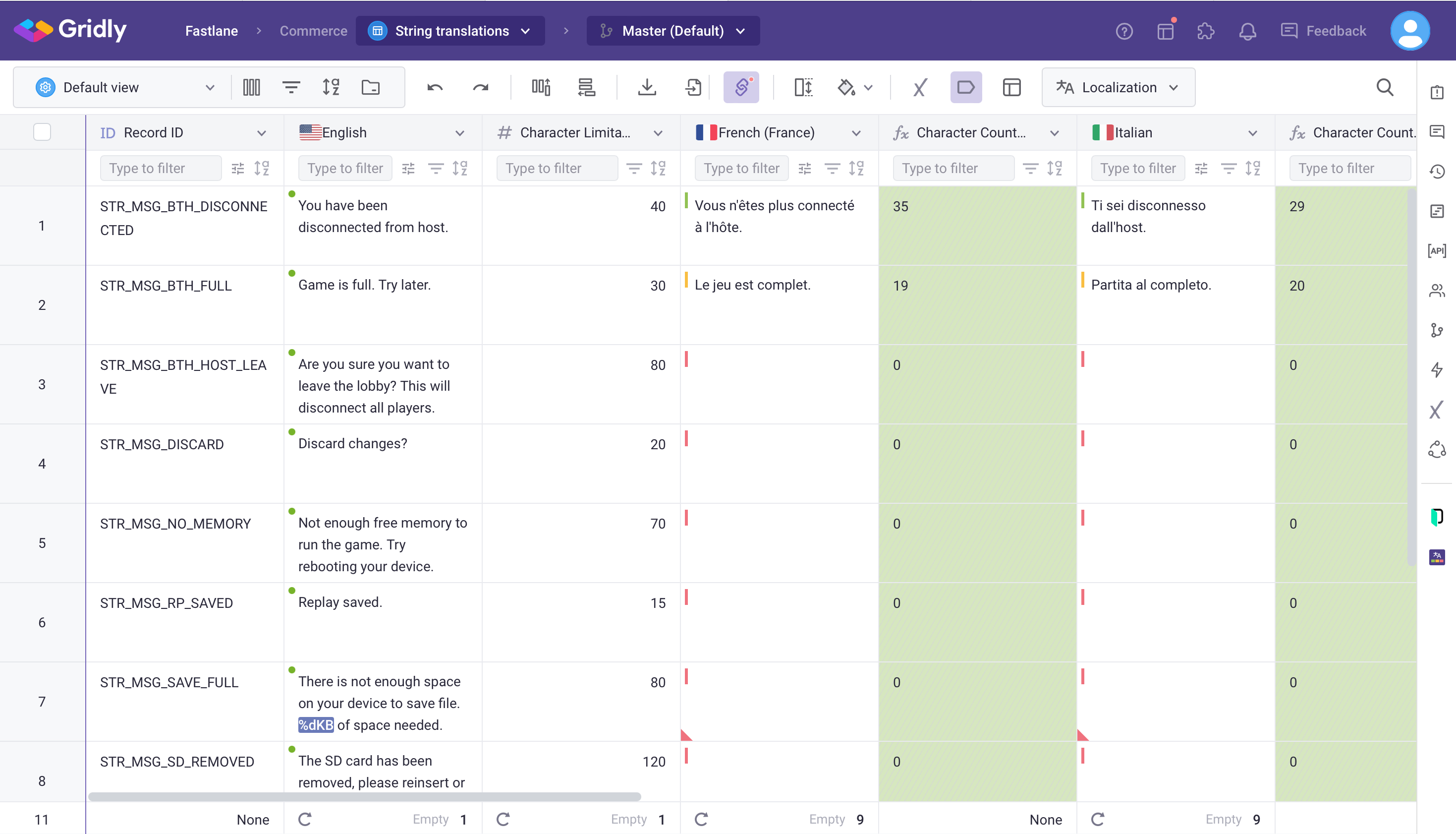The image size is (1456, 834).
Task: Open the API sidebar icon
Action: click(1437, 251)
